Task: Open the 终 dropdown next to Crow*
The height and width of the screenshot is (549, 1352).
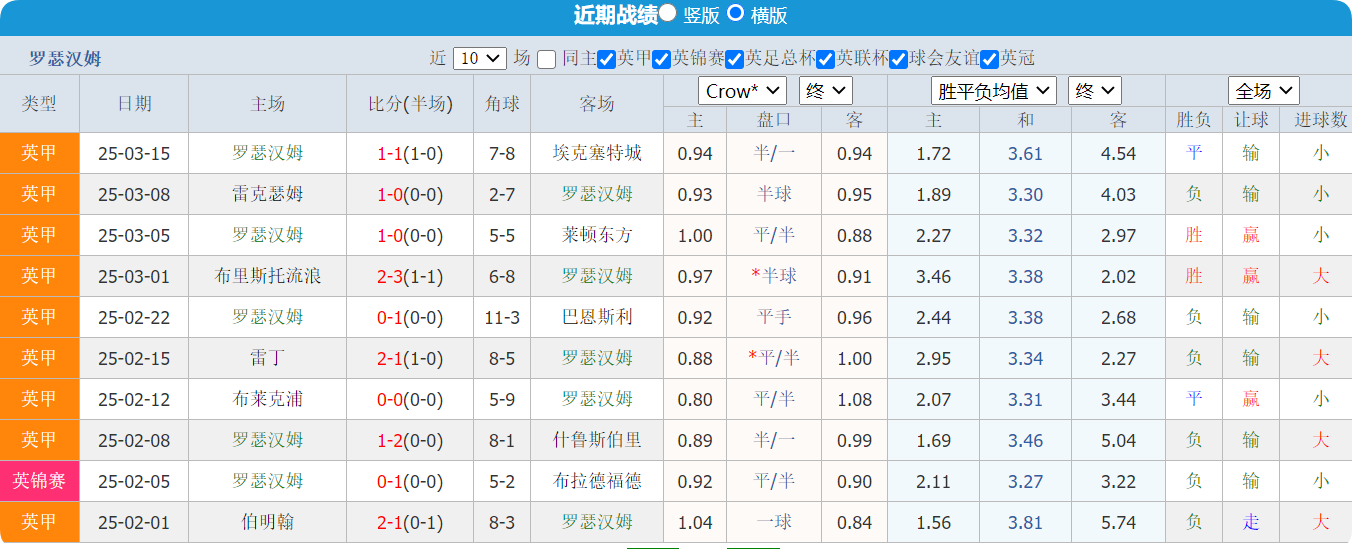Action: [825, 91]
